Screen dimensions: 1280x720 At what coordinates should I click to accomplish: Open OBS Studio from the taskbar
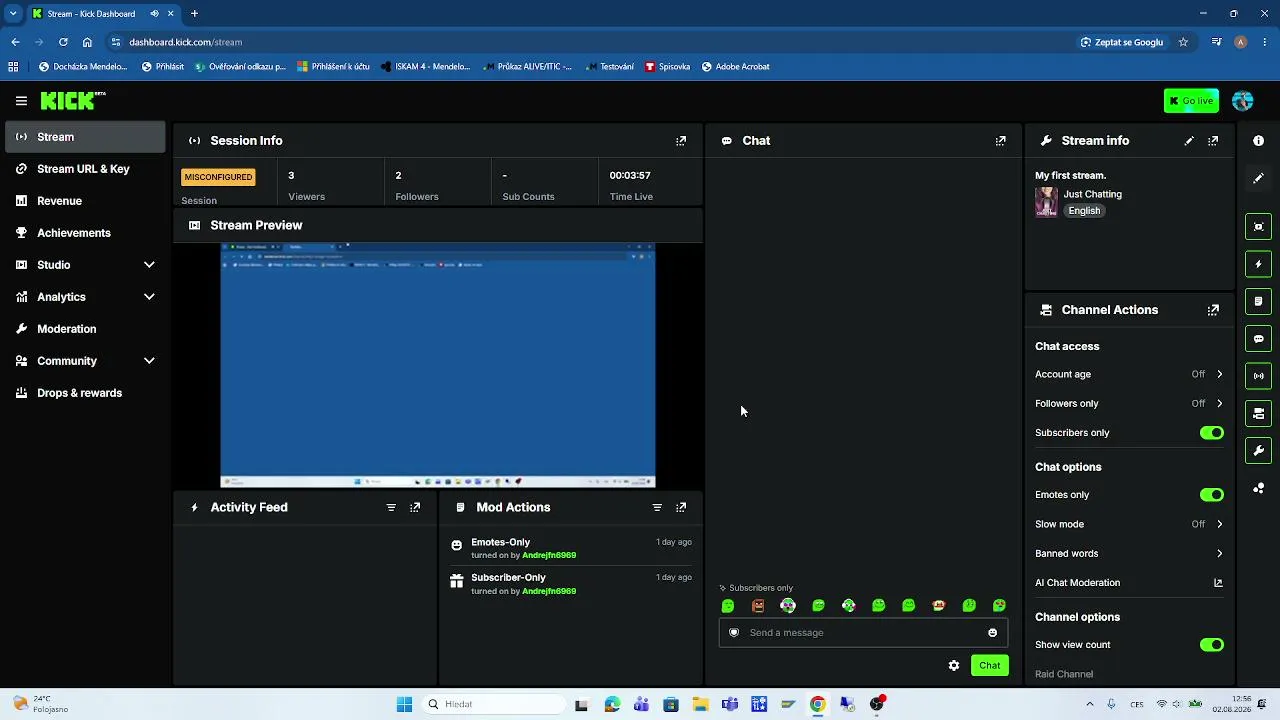point(877,705)
